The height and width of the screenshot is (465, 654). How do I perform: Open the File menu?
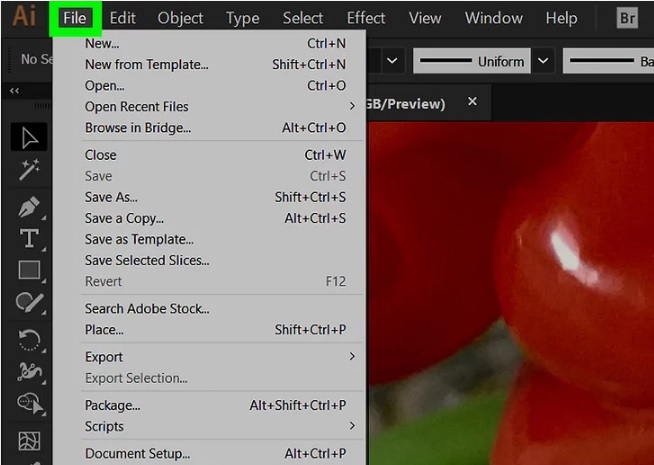(x=75, y=18)
